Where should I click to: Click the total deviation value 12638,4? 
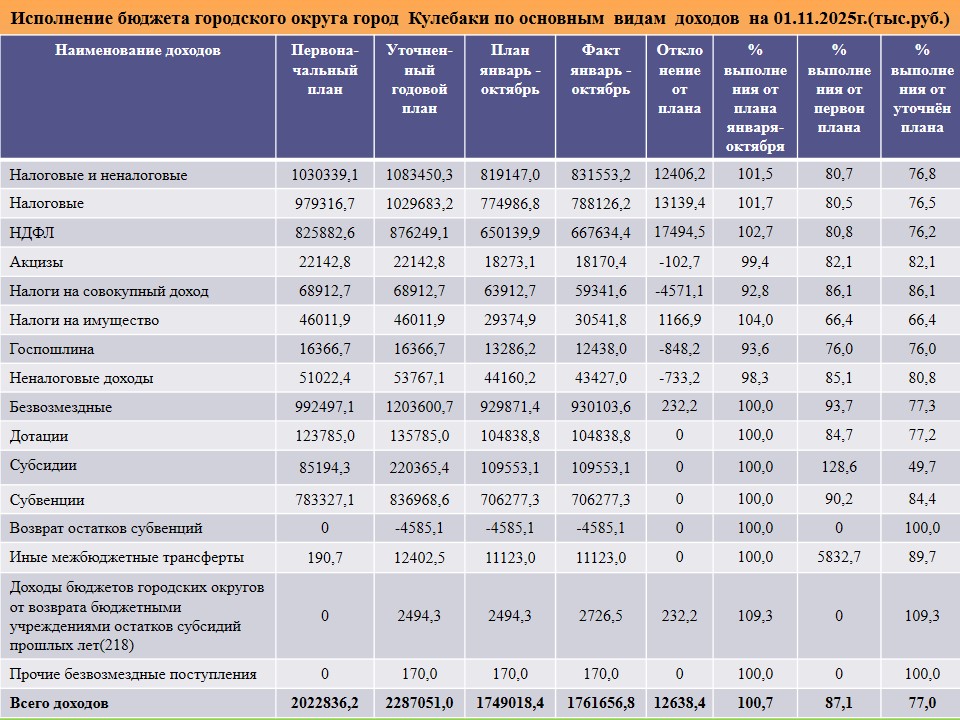679,703
